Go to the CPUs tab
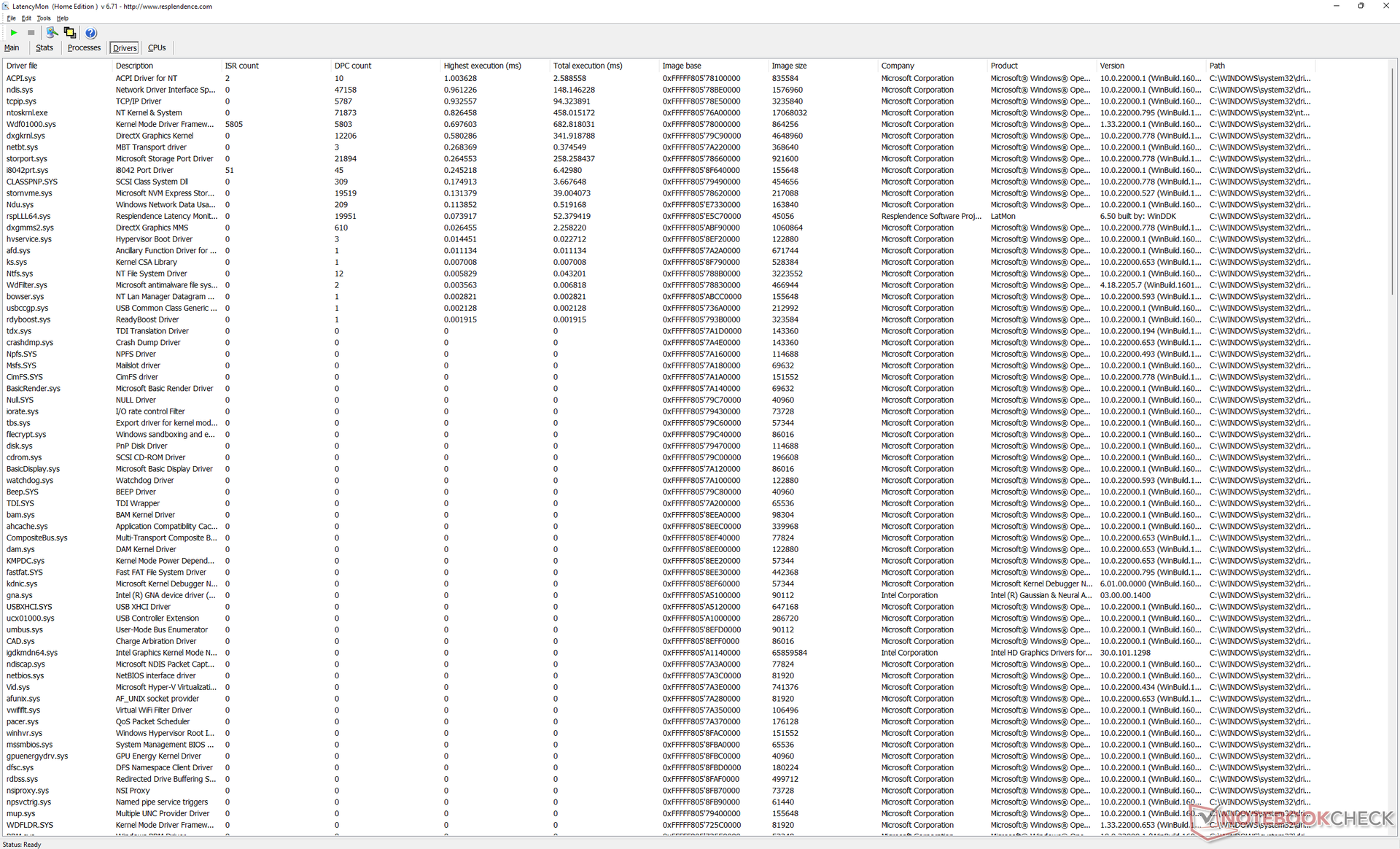 pos(157,48)
